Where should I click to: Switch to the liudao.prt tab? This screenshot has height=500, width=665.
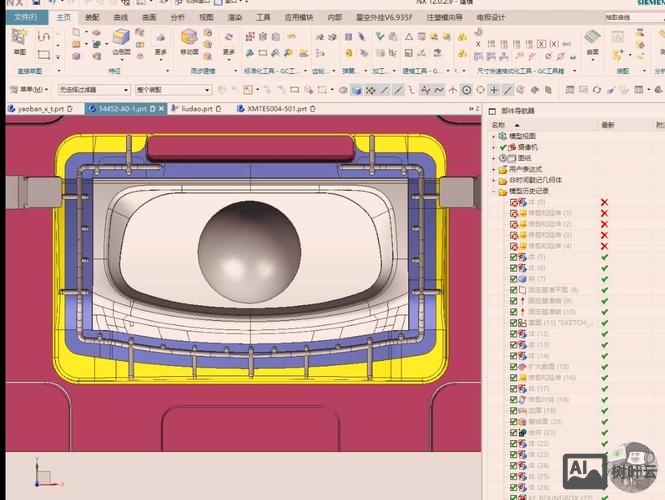(198, 108)
